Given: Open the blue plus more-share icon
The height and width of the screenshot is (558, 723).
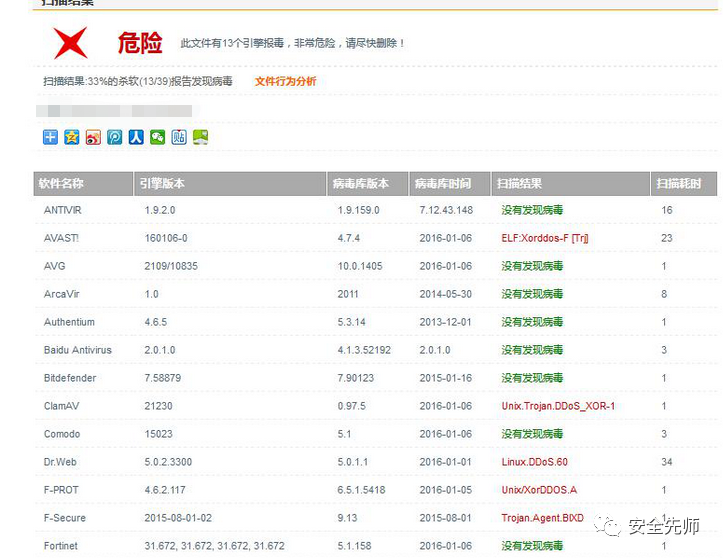Looking at the screenshot, I should pyautogui.click(x=50, y=137).
